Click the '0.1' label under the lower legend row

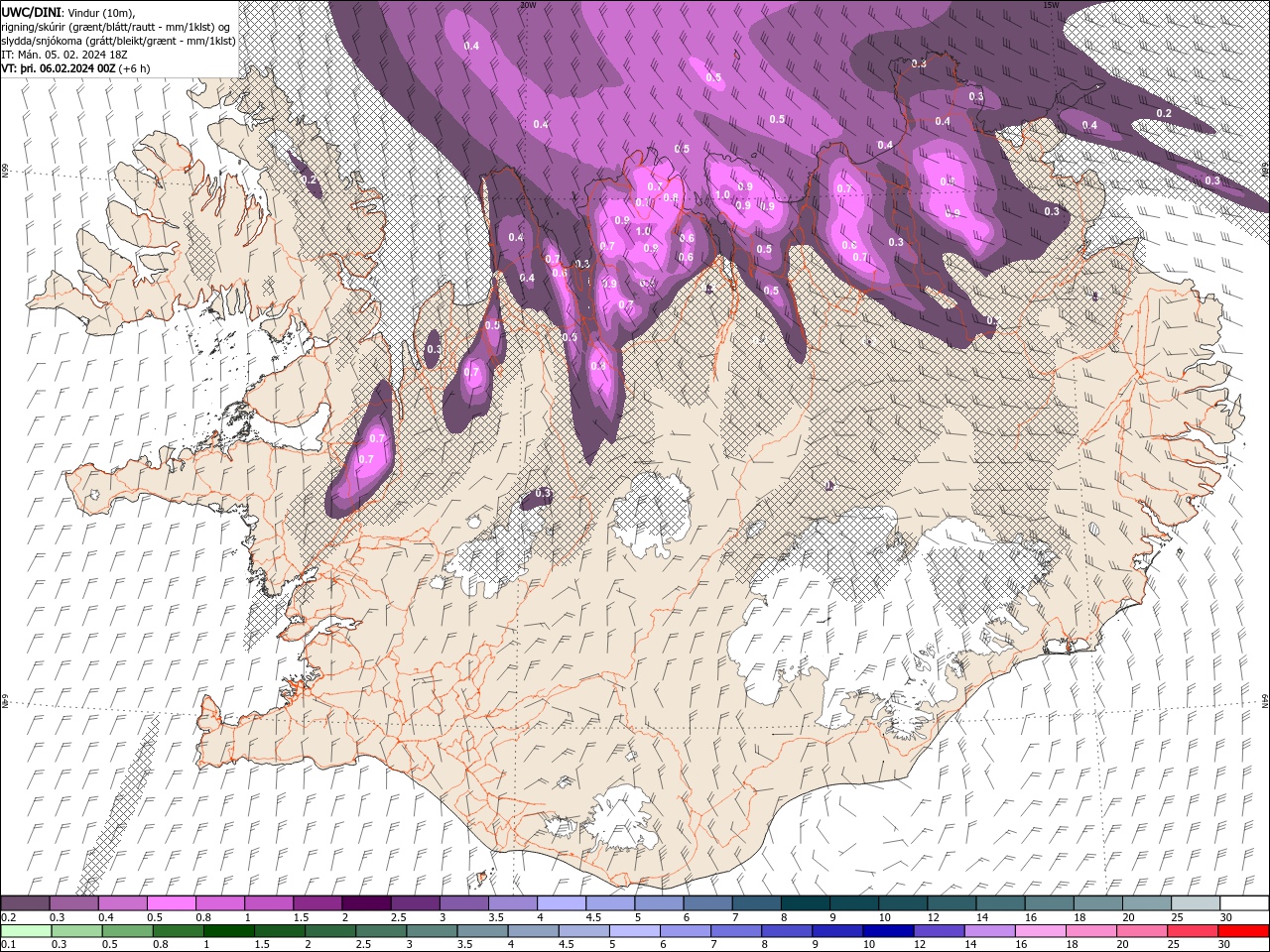6,945
